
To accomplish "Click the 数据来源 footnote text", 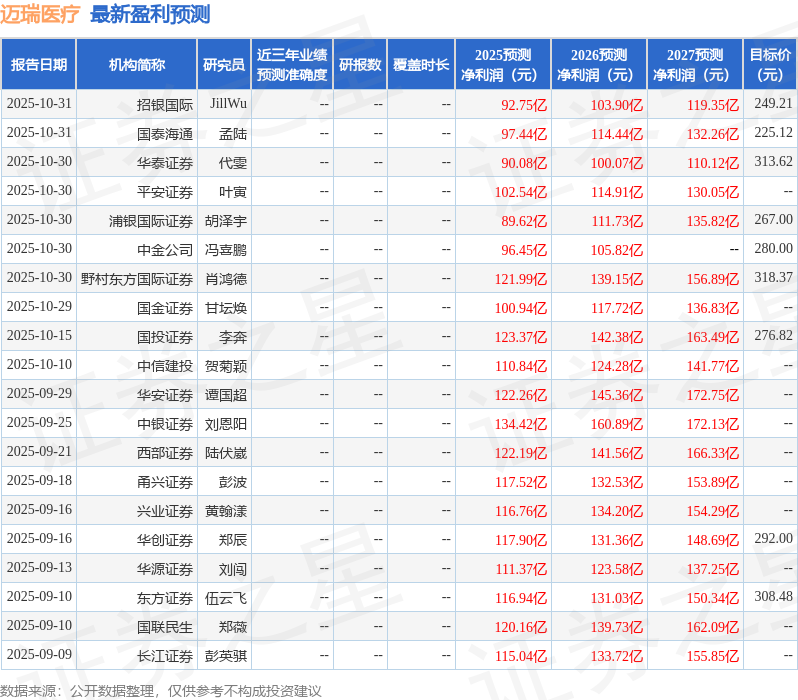I will [161, 691].
